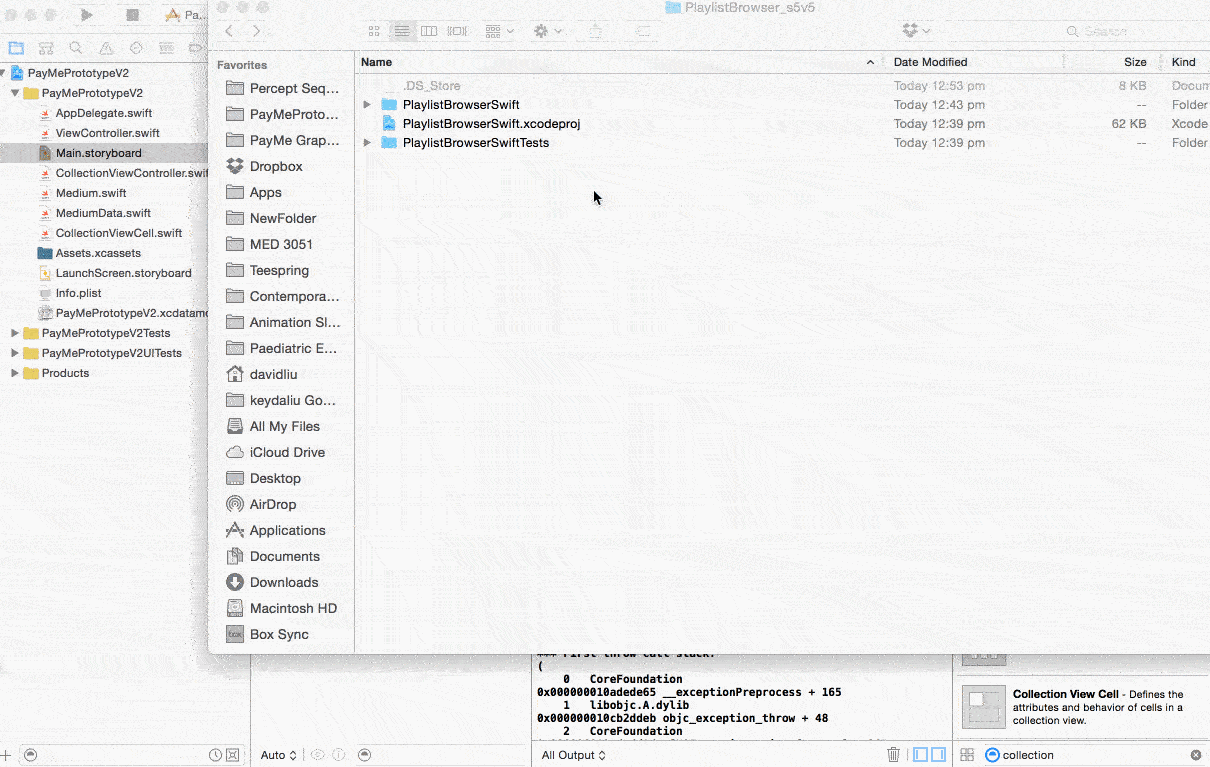Open the Debug navigator in Xcode
1210x767 pixels.
pos(166,48)
